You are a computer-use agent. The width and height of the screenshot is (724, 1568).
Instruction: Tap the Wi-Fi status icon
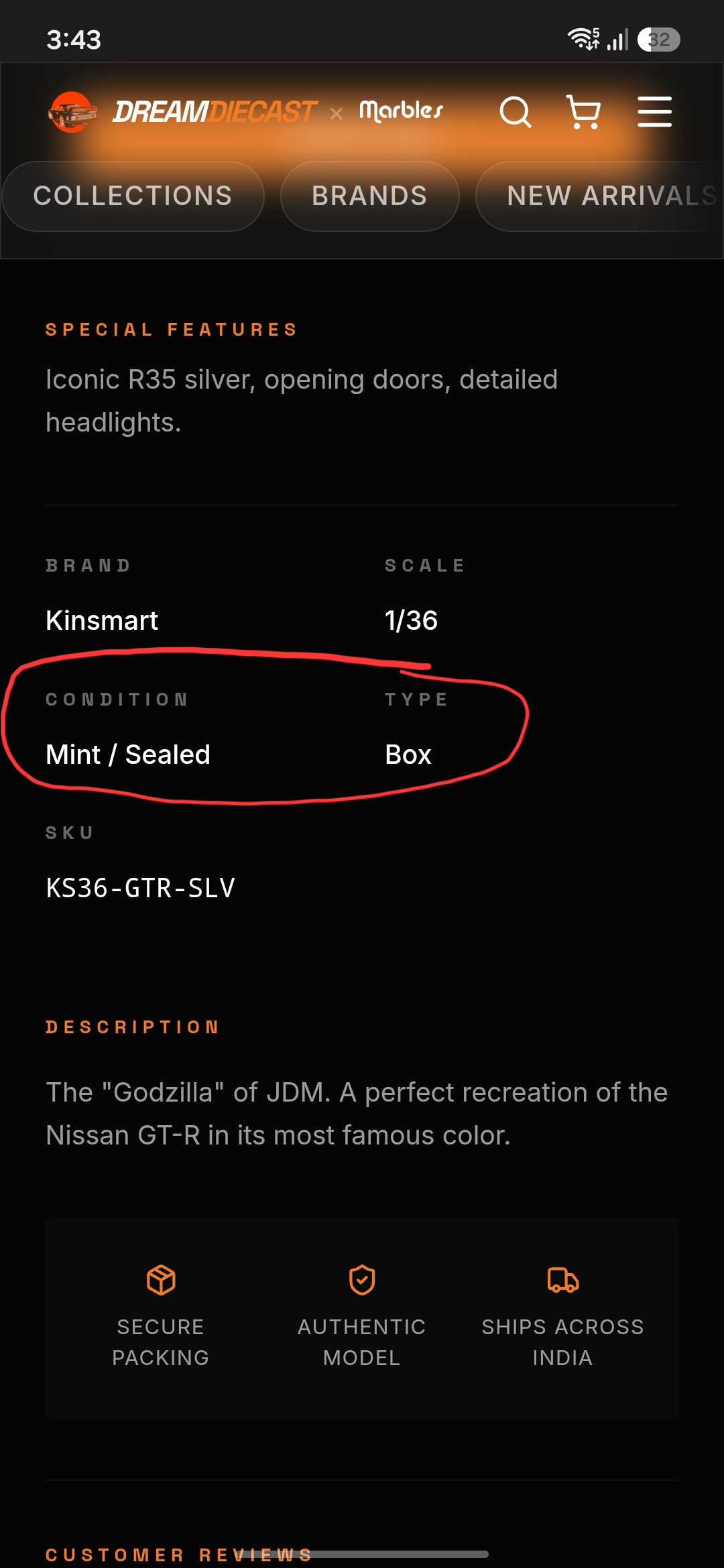(x=583, y=39)
